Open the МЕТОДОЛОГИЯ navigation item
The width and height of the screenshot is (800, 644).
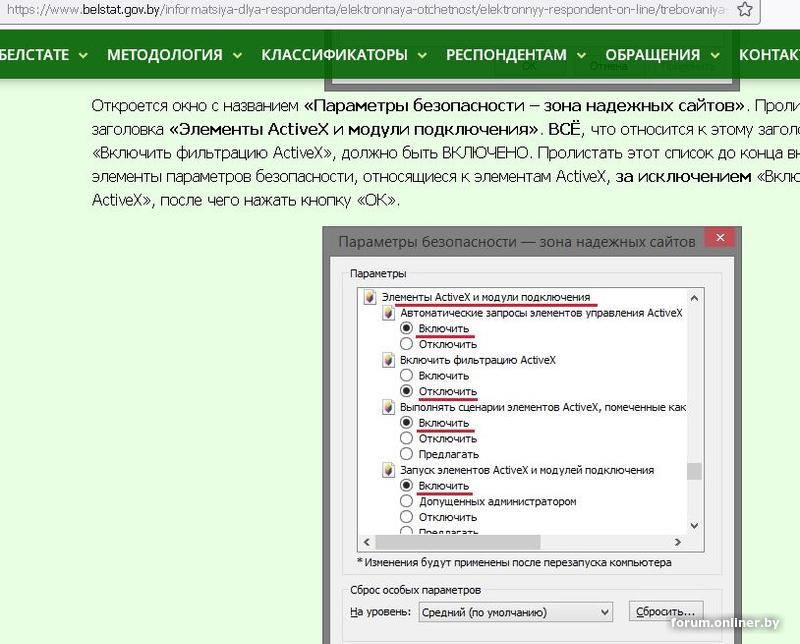tap(165, 55)
